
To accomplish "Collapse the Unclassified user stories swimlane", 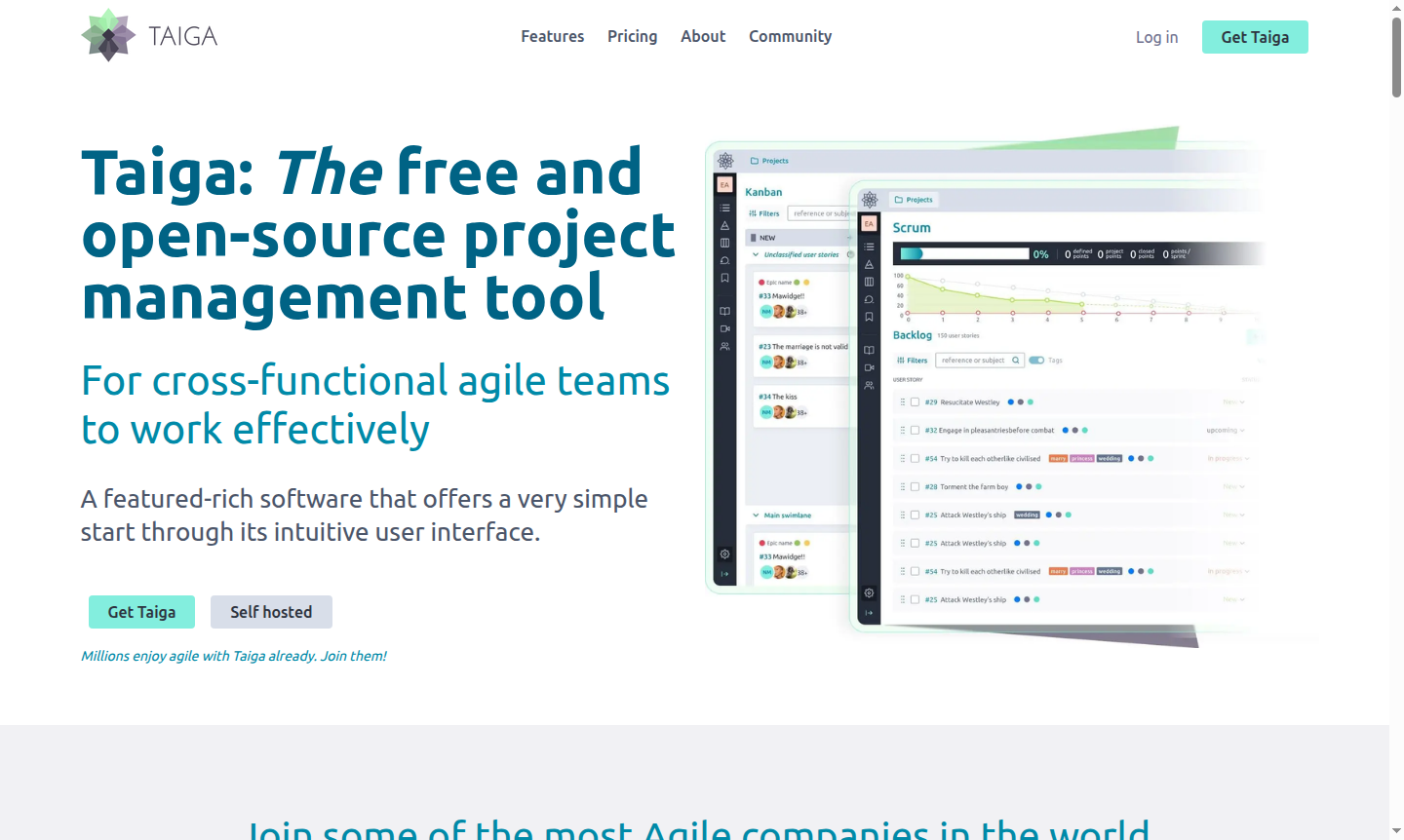I will coord(756,253).
